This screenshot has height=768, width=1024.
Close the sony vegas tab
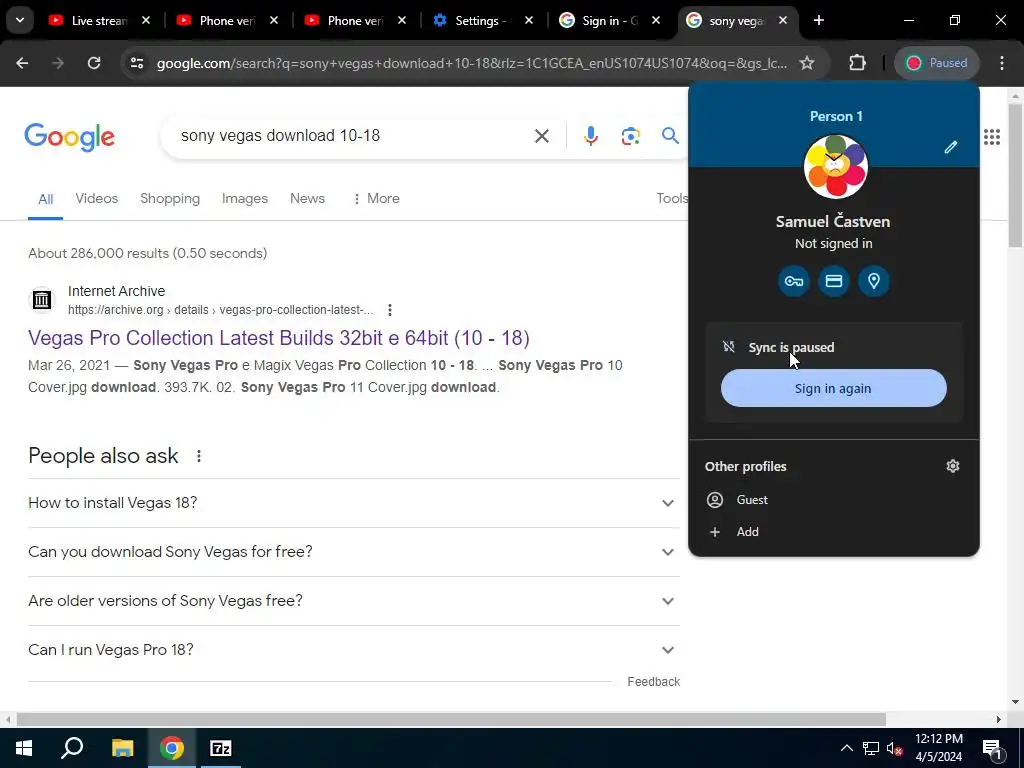point(783,20)
